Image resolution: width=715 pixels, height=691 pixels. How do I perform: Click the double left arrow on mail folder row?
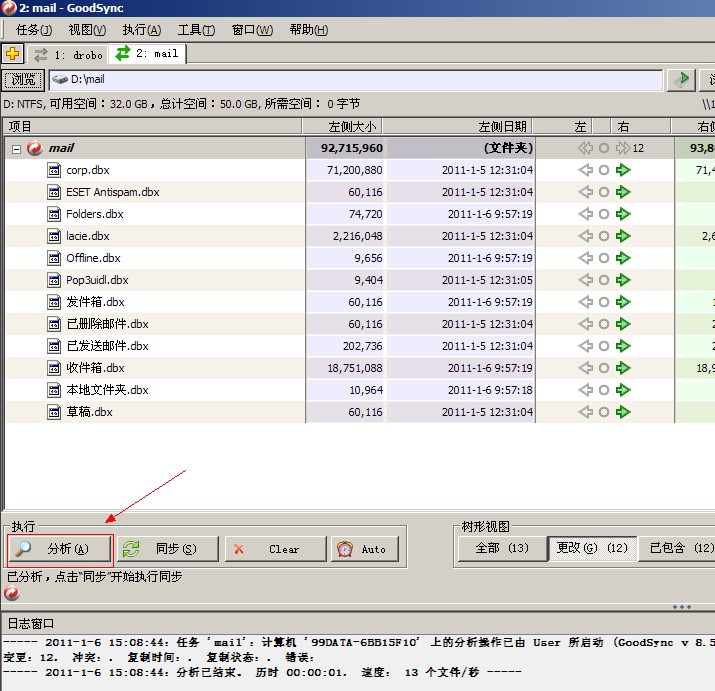coord(585,148)
